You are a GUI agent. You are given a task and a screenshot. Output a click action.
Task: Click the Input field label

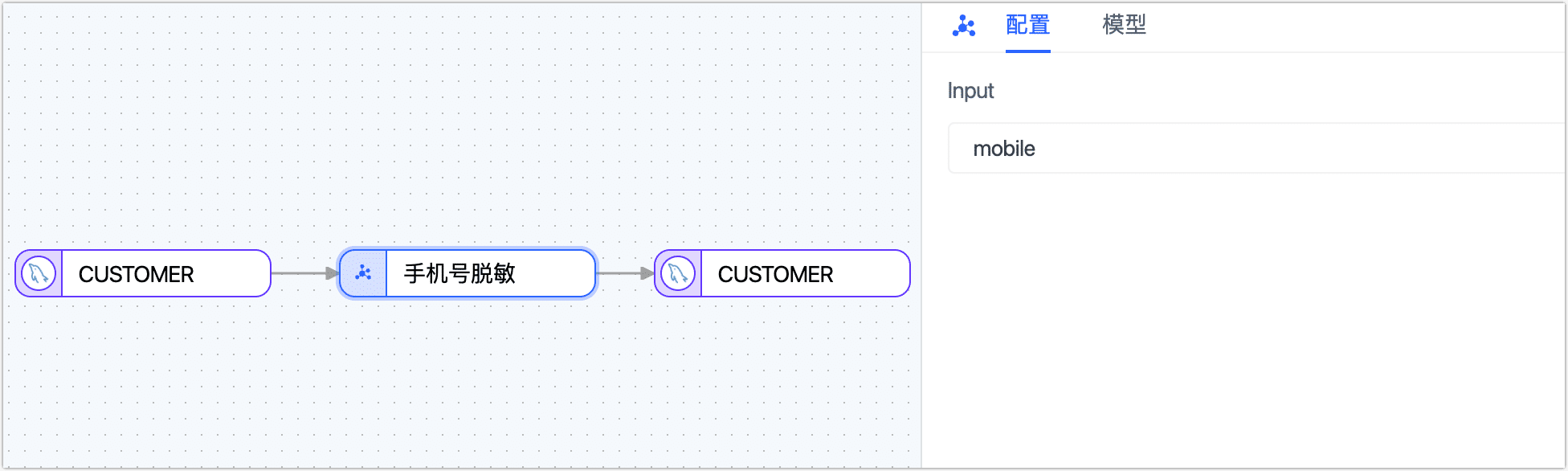[970, 91]
